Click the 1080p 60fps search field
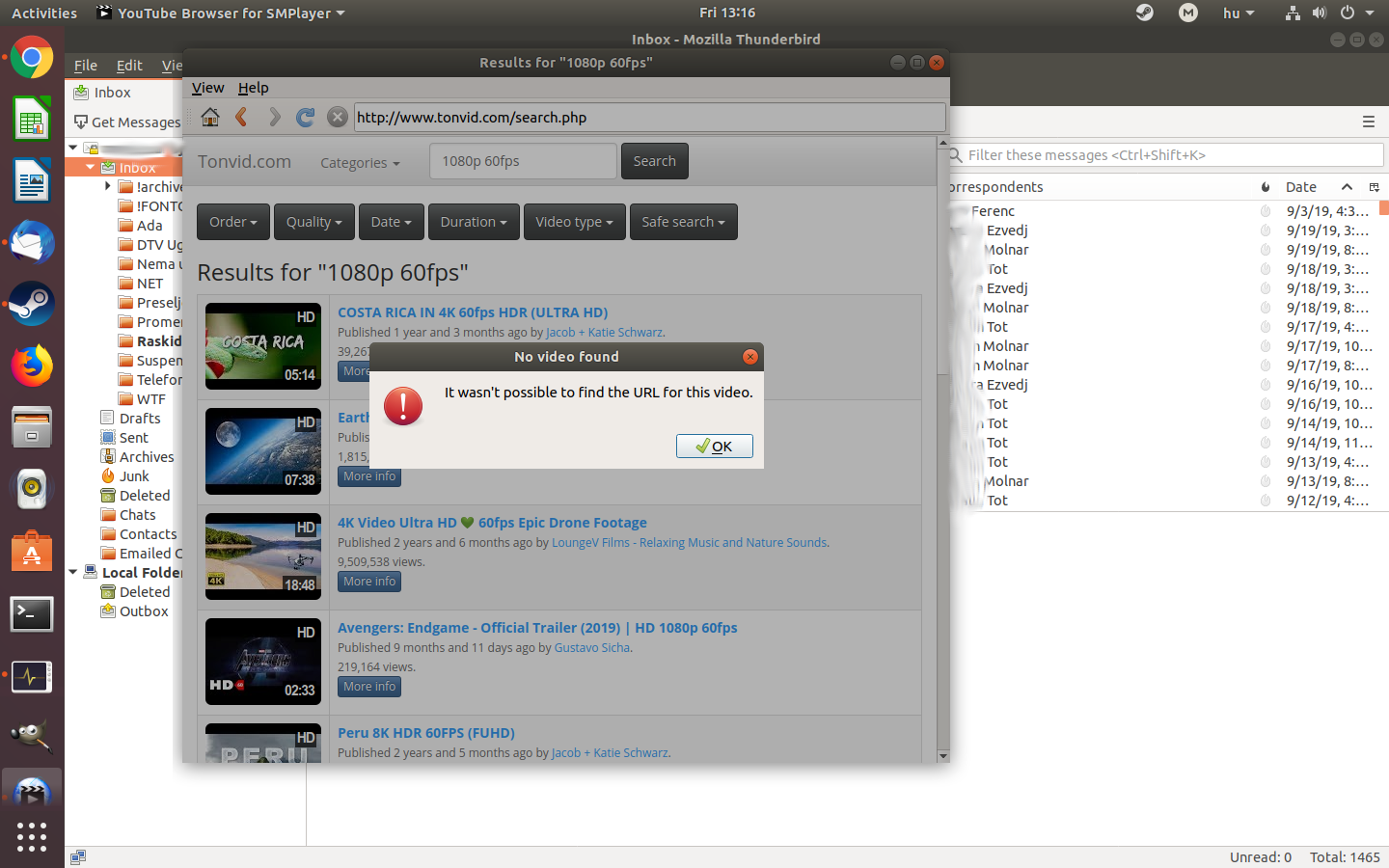The width and height of the screenshot is (1389, 868). pyautogui.click(x=523, y=161)
